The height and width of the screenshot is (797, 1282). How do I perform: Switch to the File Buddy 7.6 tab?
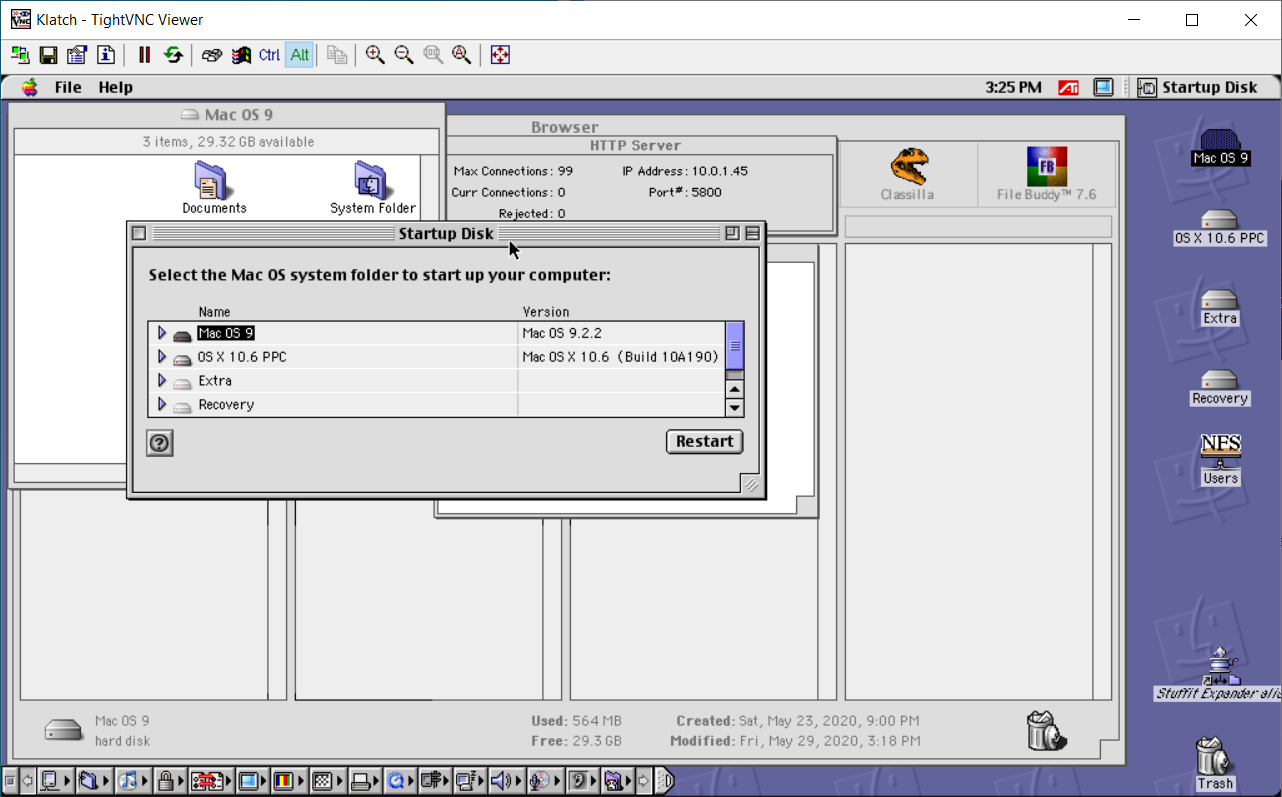pyautogui.click(x=1046, y=175)
